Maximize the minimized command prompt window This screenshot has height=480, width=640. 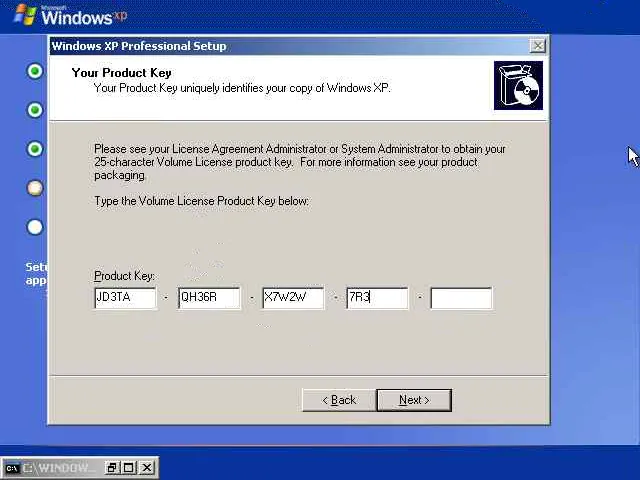coord(129,468)
